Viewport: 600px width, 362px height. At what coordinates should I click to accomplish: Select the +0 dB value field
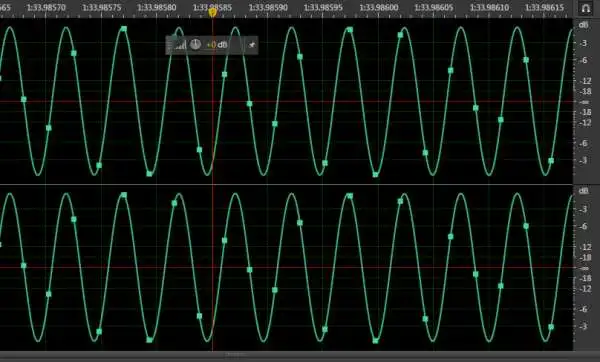point(217,45)
